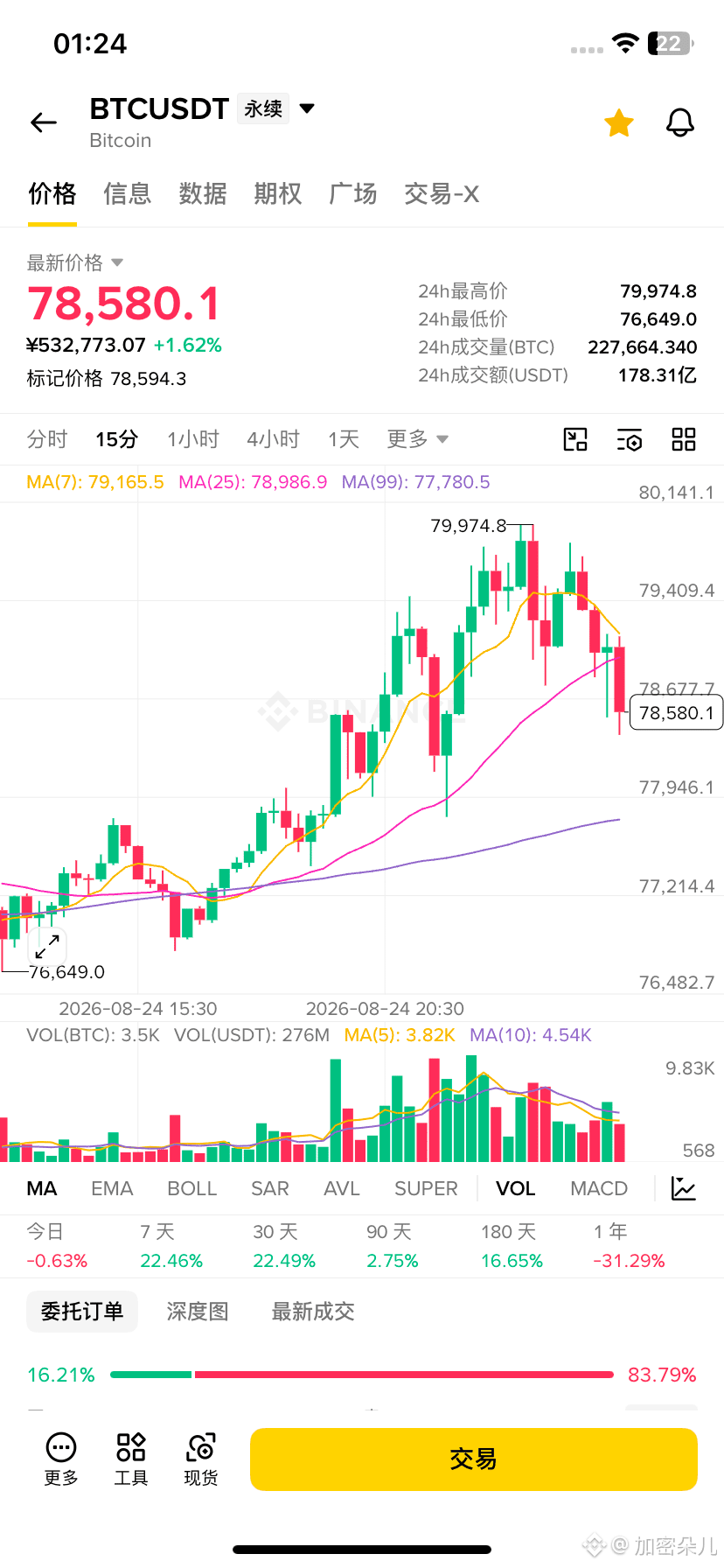Switch to the 价格 tab
The height and width of the screenshot is (1568, 724).
coord(52,193)
